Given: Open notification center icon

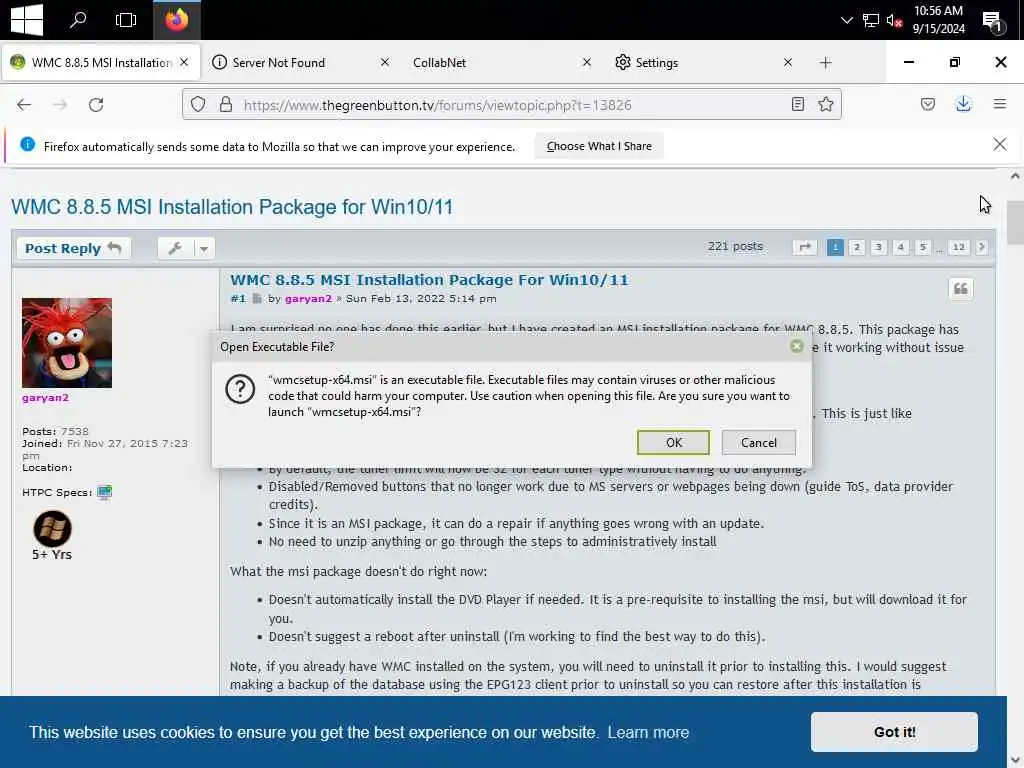Looking at the screenshot, I should (992, 21).
